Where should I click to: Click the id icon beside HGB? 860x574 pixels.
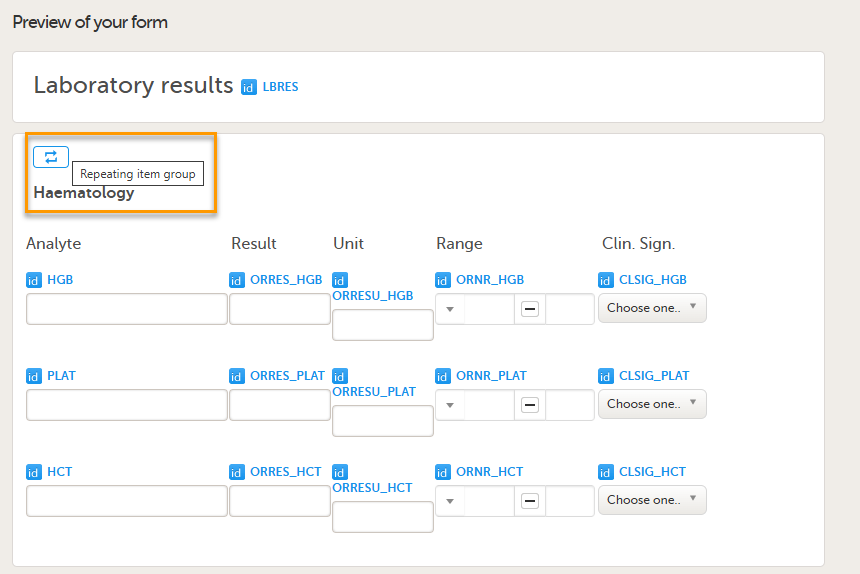34,280
